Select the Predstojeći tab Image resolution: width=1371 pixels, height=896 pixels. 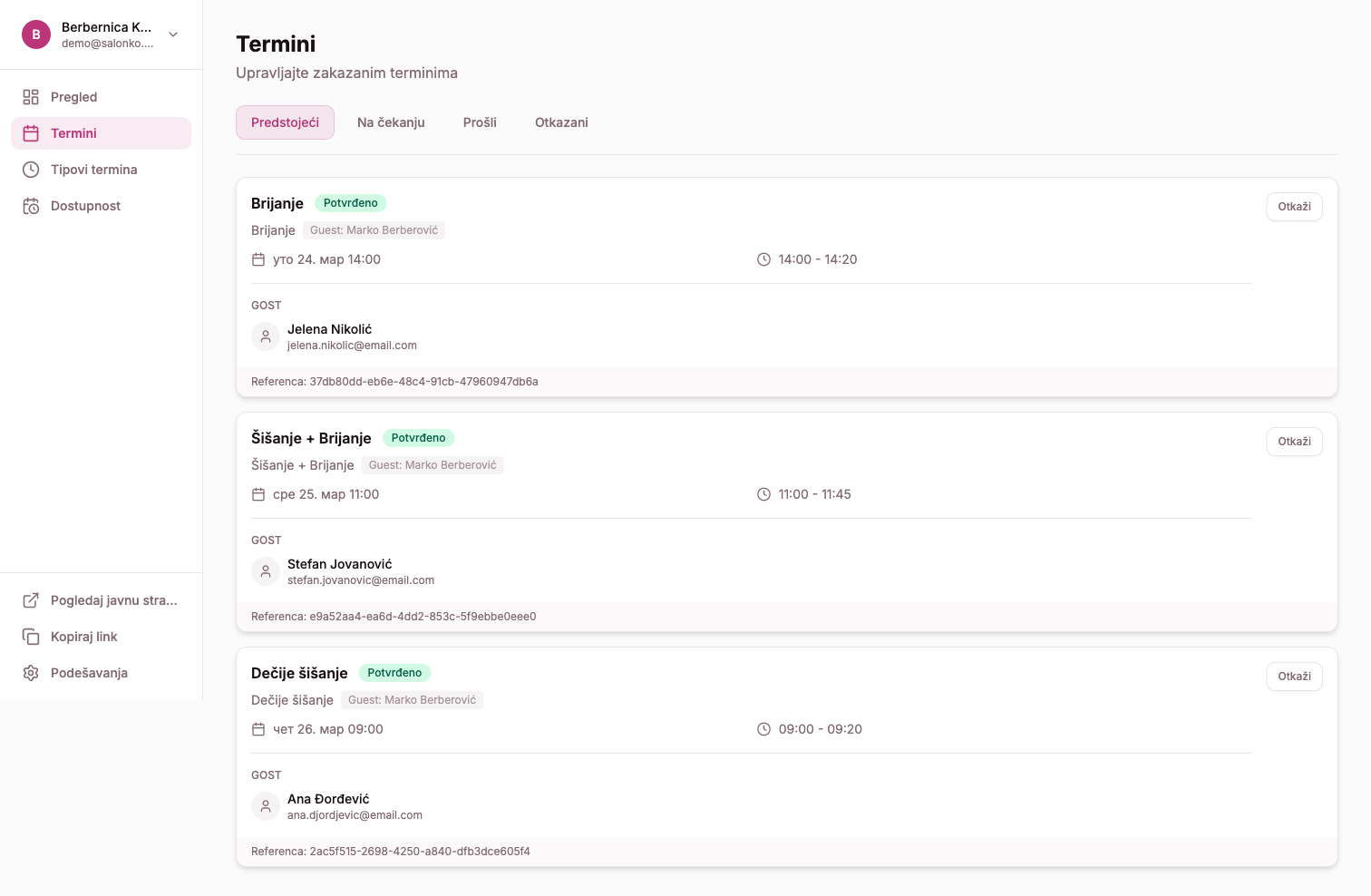[x=285, y=122]
